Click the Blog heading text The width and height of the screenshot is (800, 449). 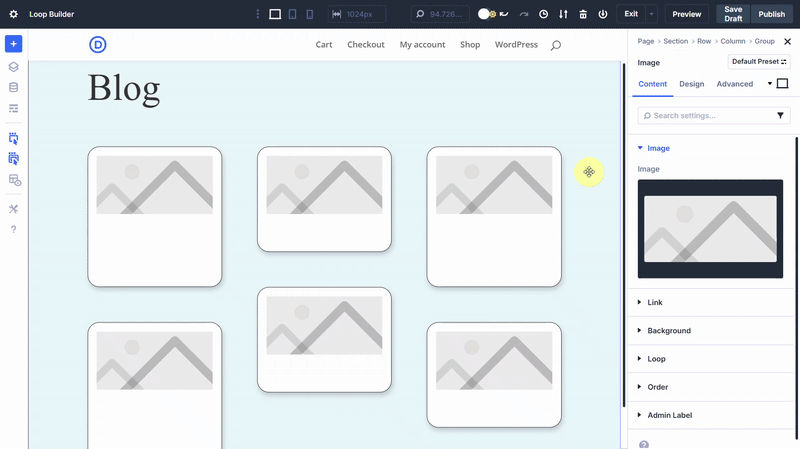click(x=124, y=89)
